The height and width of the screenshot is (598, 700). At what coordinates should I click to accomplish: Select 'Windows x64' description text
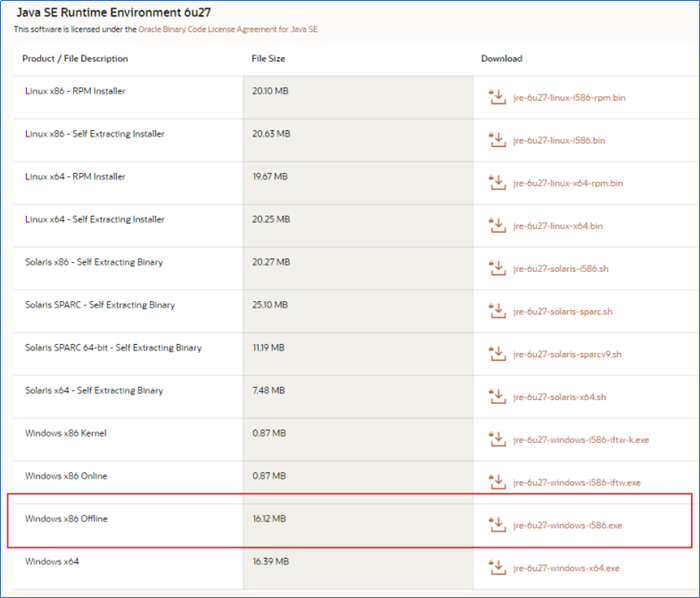pos(52,562)
